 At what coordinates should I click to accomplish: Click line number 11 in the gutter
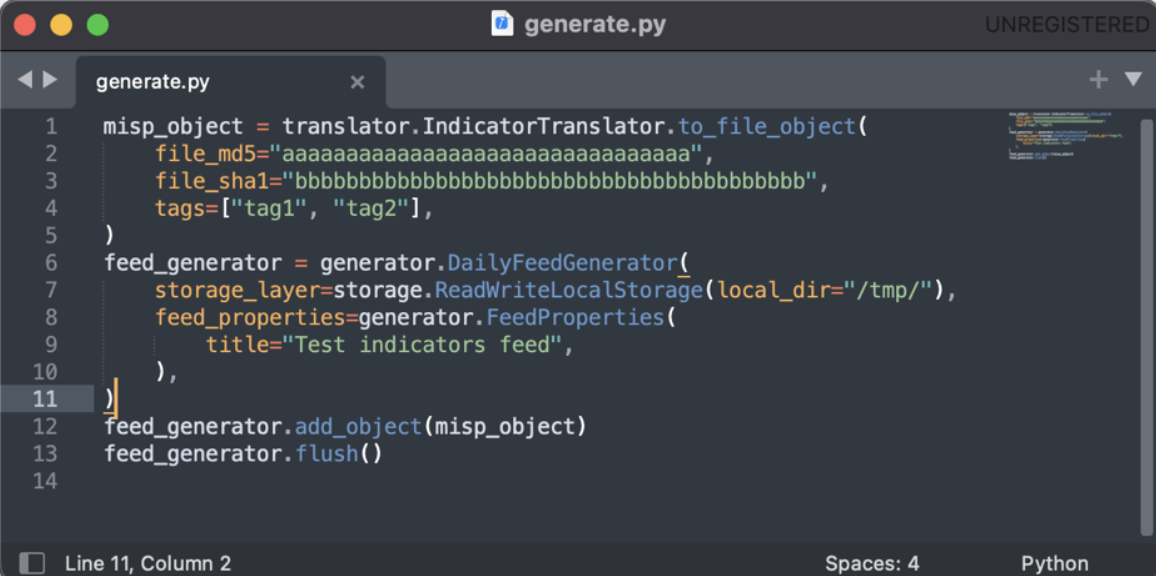click(x=45, y=399)
